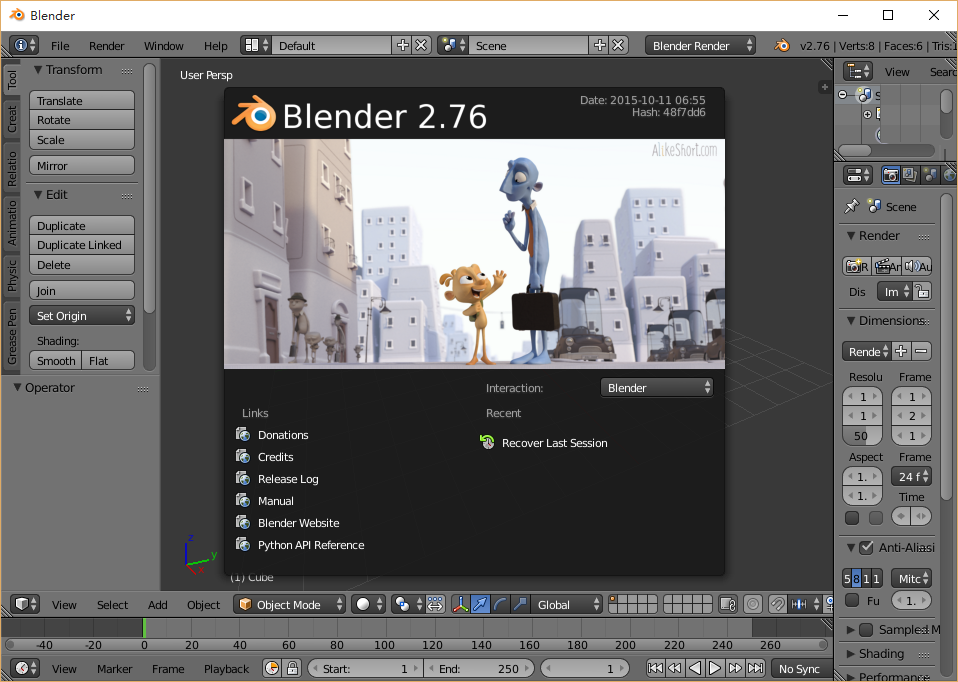Switch to the Grease Pencil side tab
958x682 pixels.
12,336
